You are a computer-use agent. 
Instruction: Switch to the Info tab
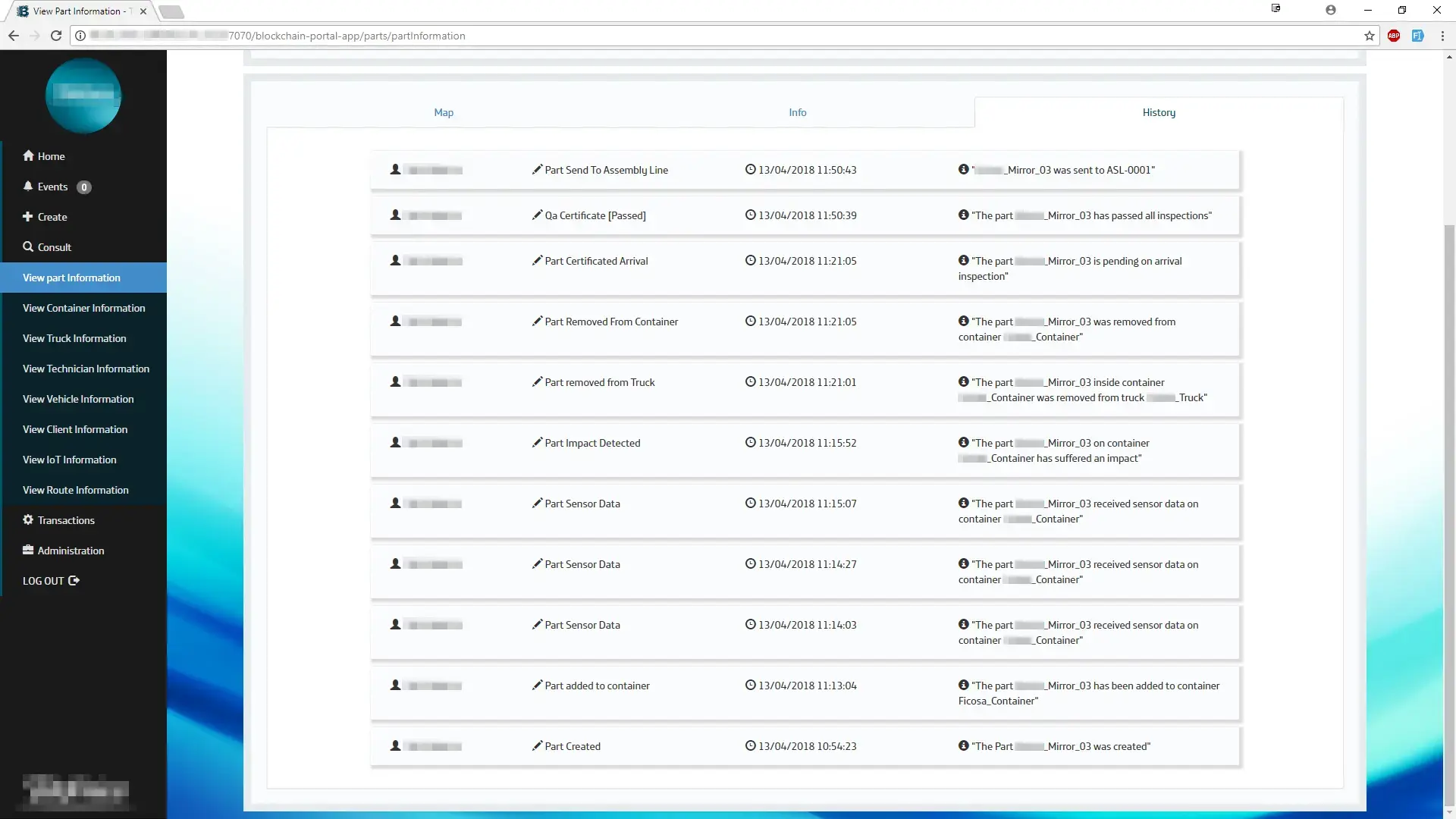pyautogui.click(x=797, y=112)
